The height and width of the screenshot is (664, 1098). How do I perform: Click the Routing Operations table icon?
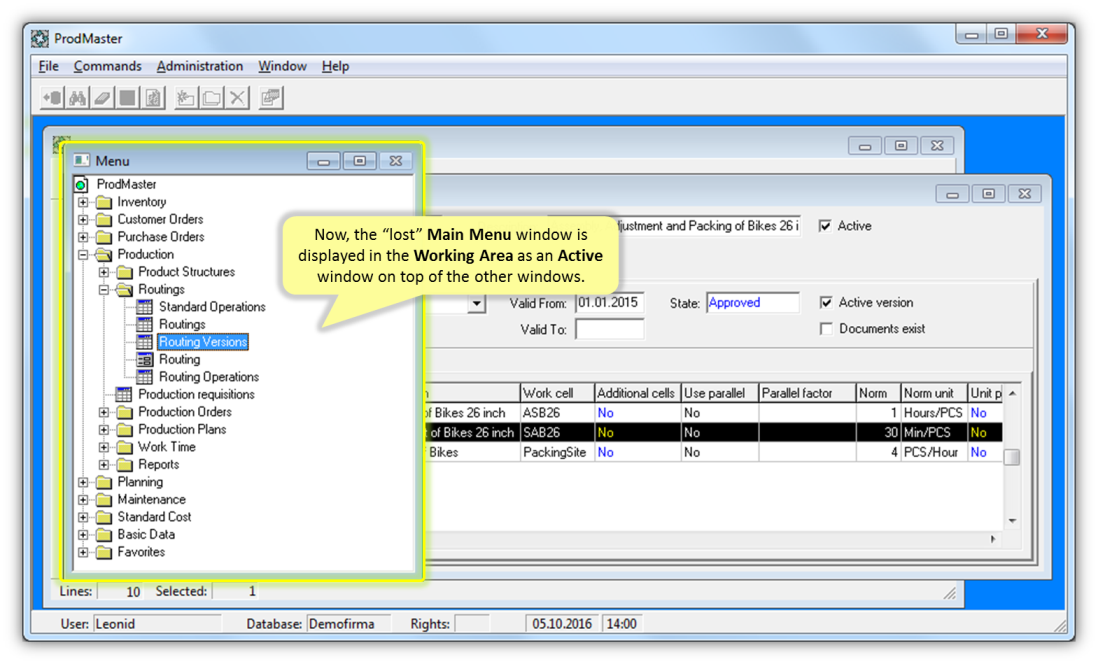pos(144,377)
